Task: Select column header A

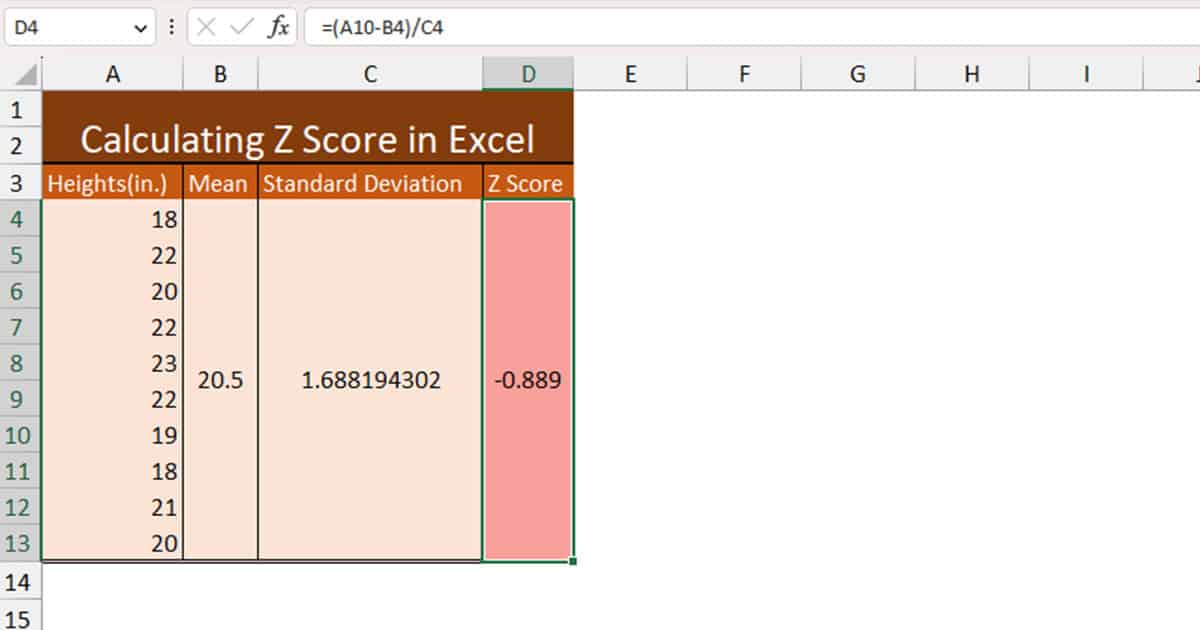Action: 113,73
